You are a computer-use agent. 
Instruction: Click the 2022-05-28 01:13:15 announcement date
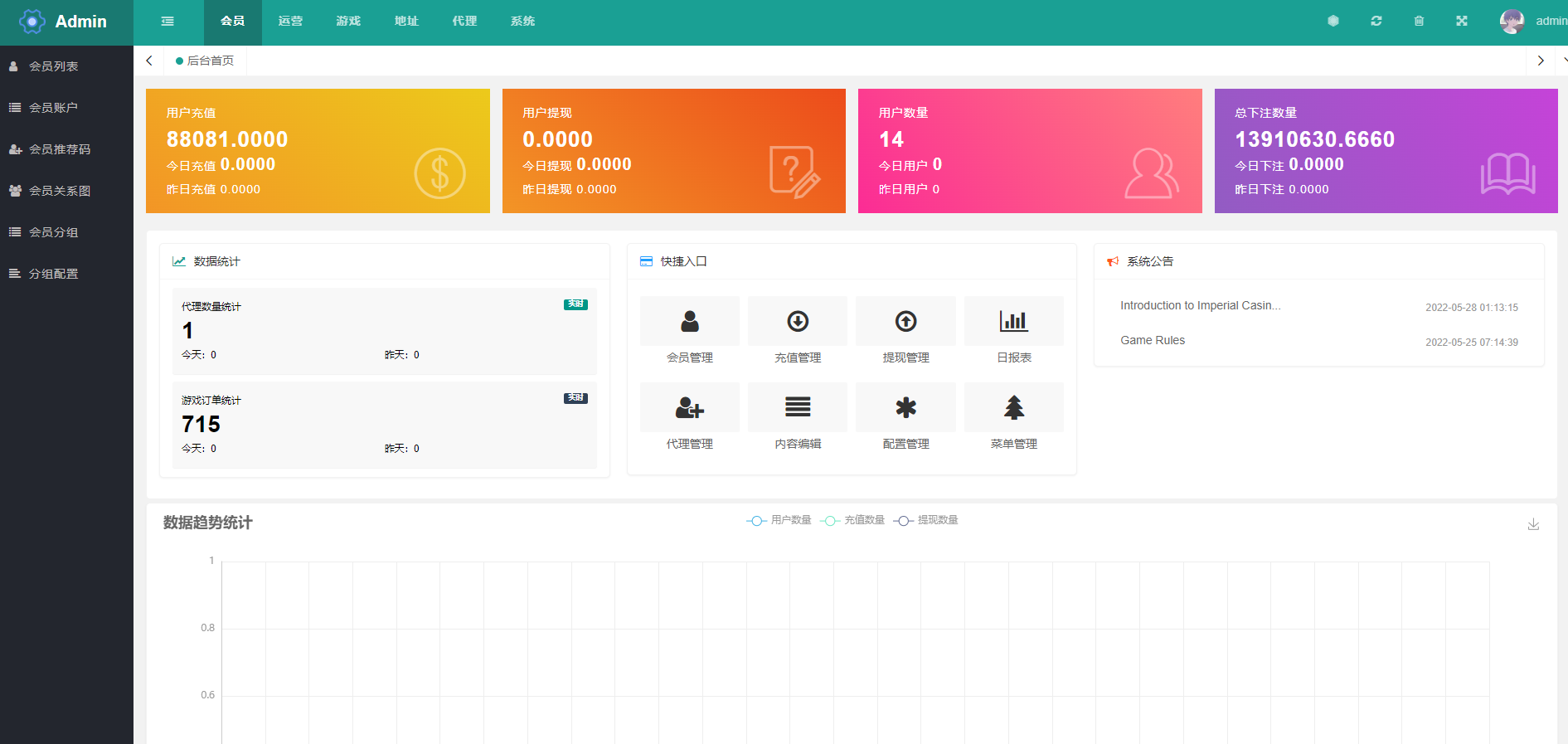(x=1472, y=308)
